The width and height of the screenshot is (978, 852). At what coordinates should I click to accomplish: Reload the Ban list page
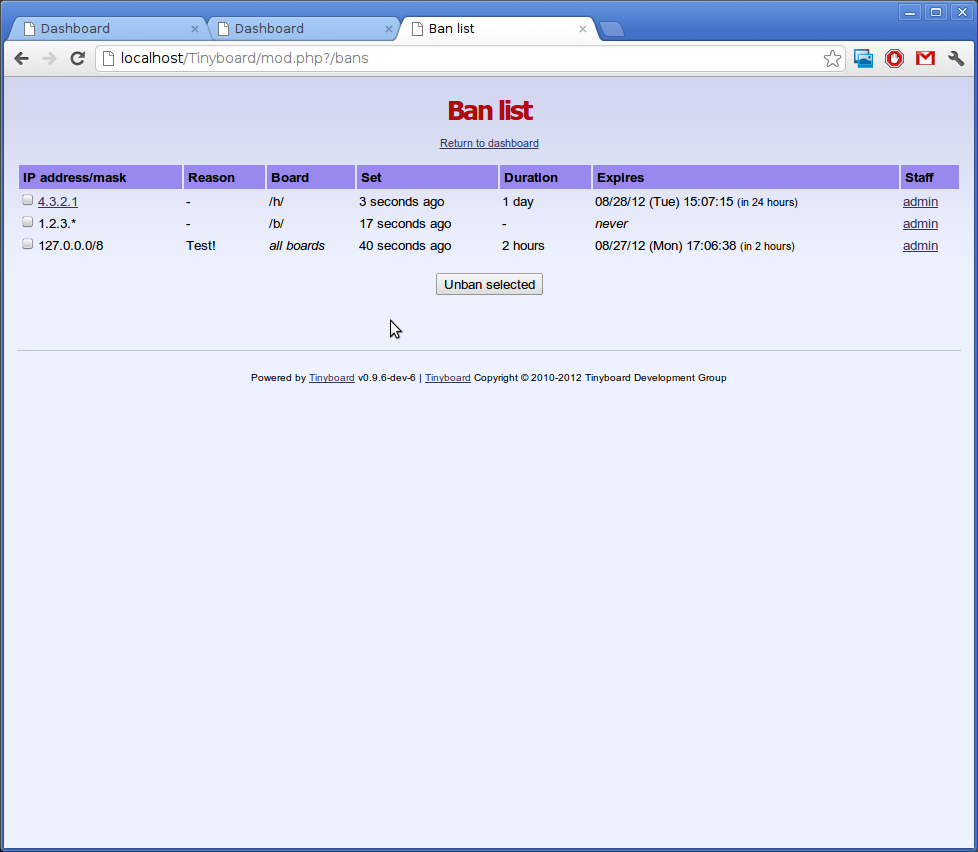(77, 59)
